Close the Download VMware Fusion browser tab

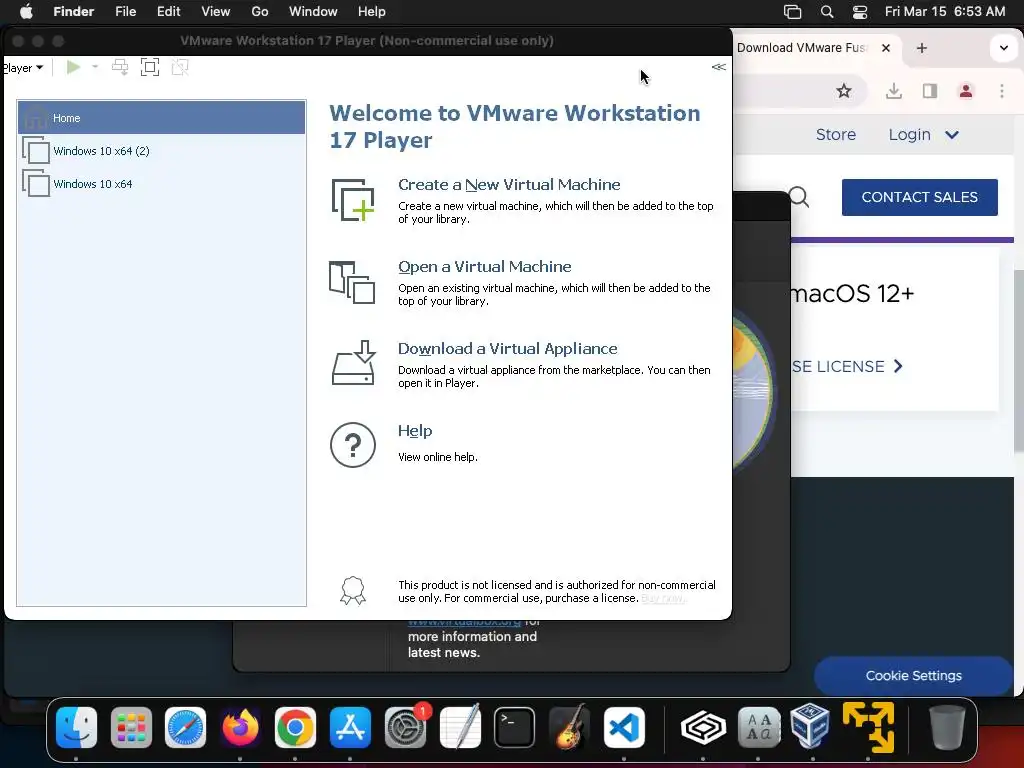886,48
